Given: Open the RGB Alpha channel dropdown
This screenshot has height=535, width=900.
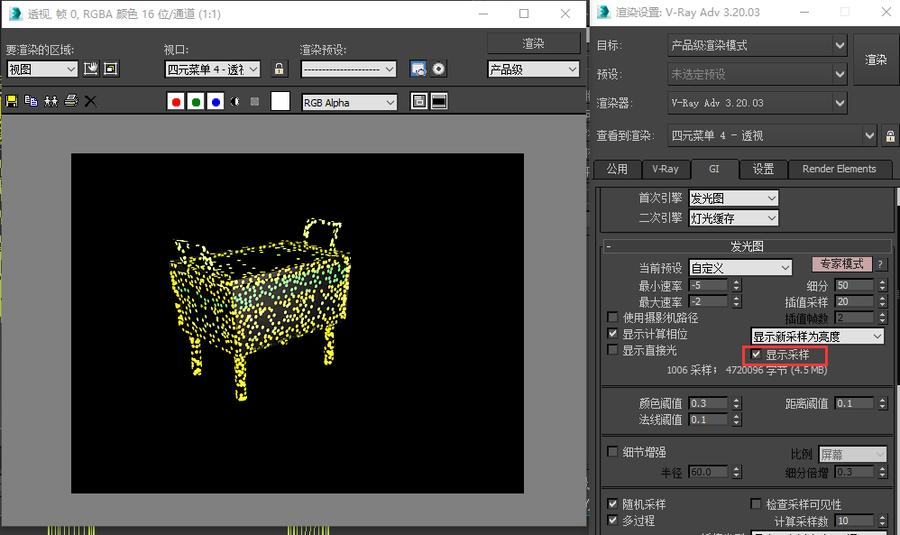Looking at the screenshot, I should coord(349,103).
